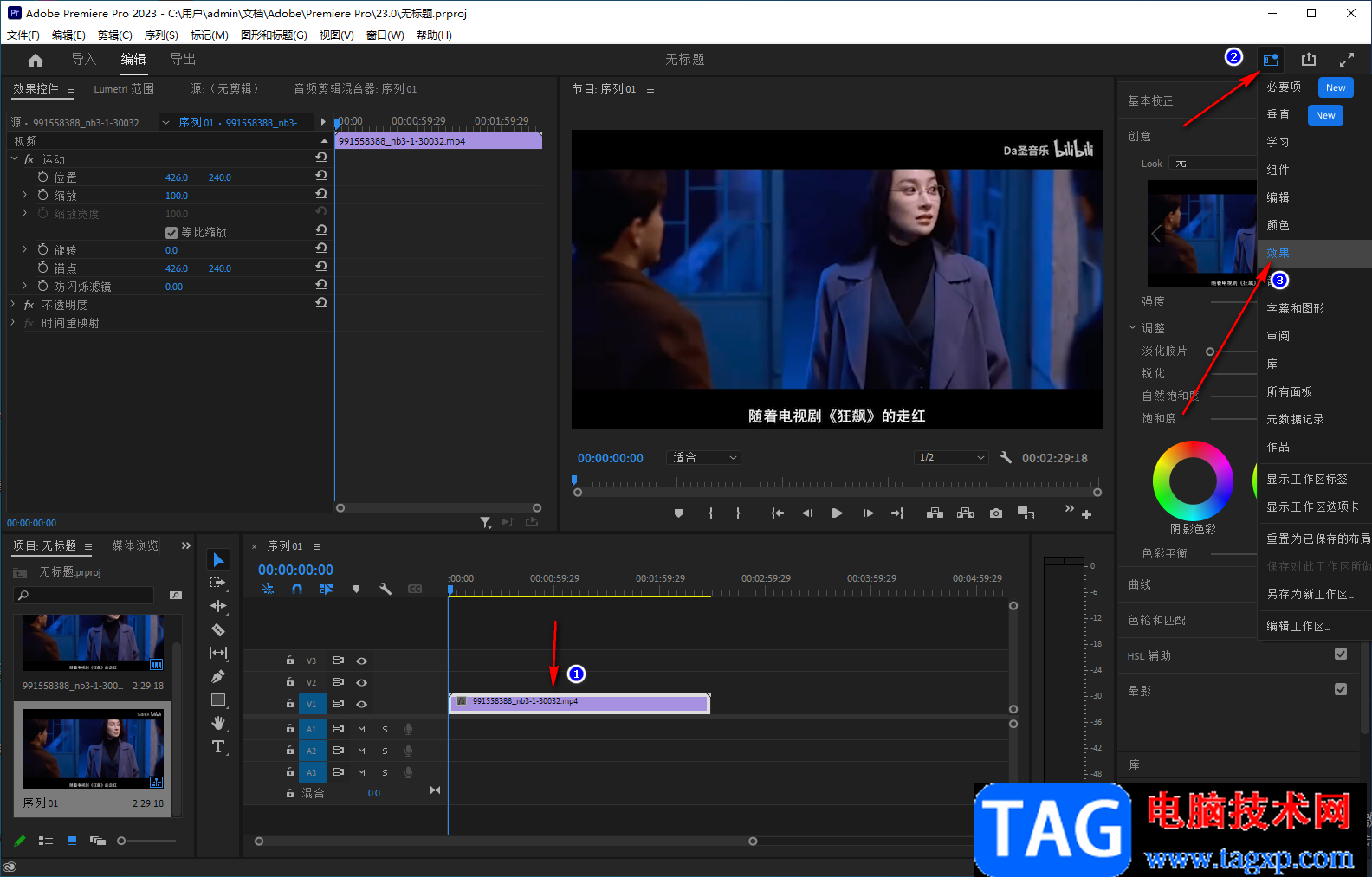Click the Export Frame camera icon
The image size is (1372, 877).
pyautogui.click(x=996, y=513)
